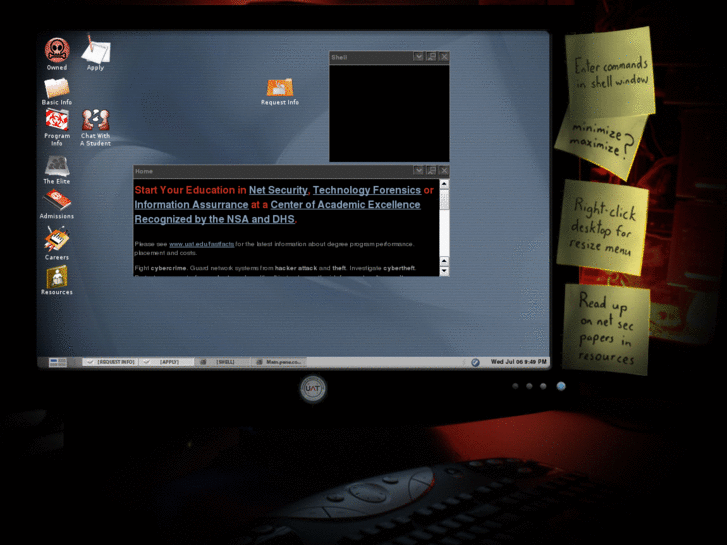Open www.uat.edu/fastfacts link
The image size is (727, 545).
(x=201, y=244)
